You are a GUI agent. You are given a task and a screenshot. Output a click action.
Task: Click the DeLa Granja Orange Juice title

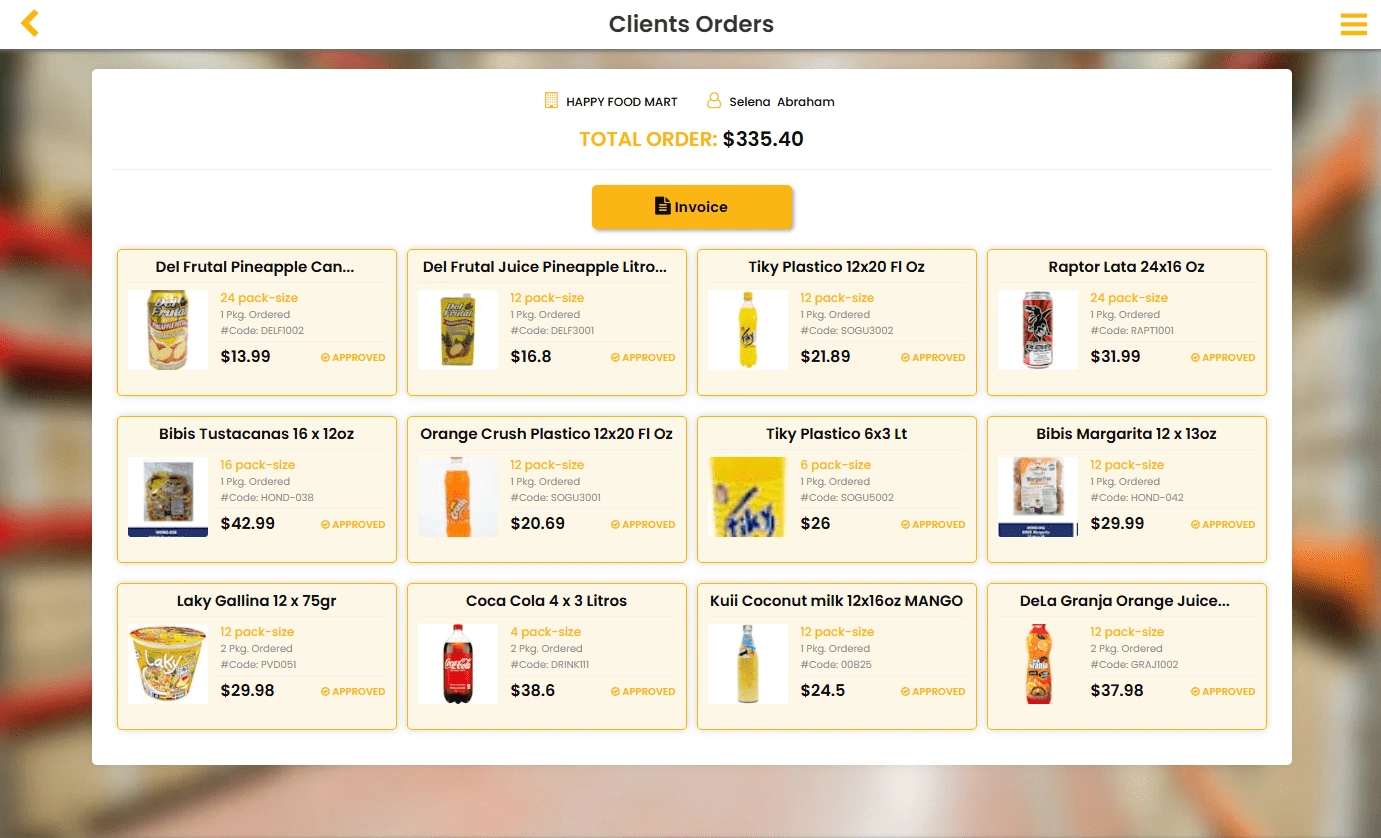pyautogui.click(x=1125, y=601)
